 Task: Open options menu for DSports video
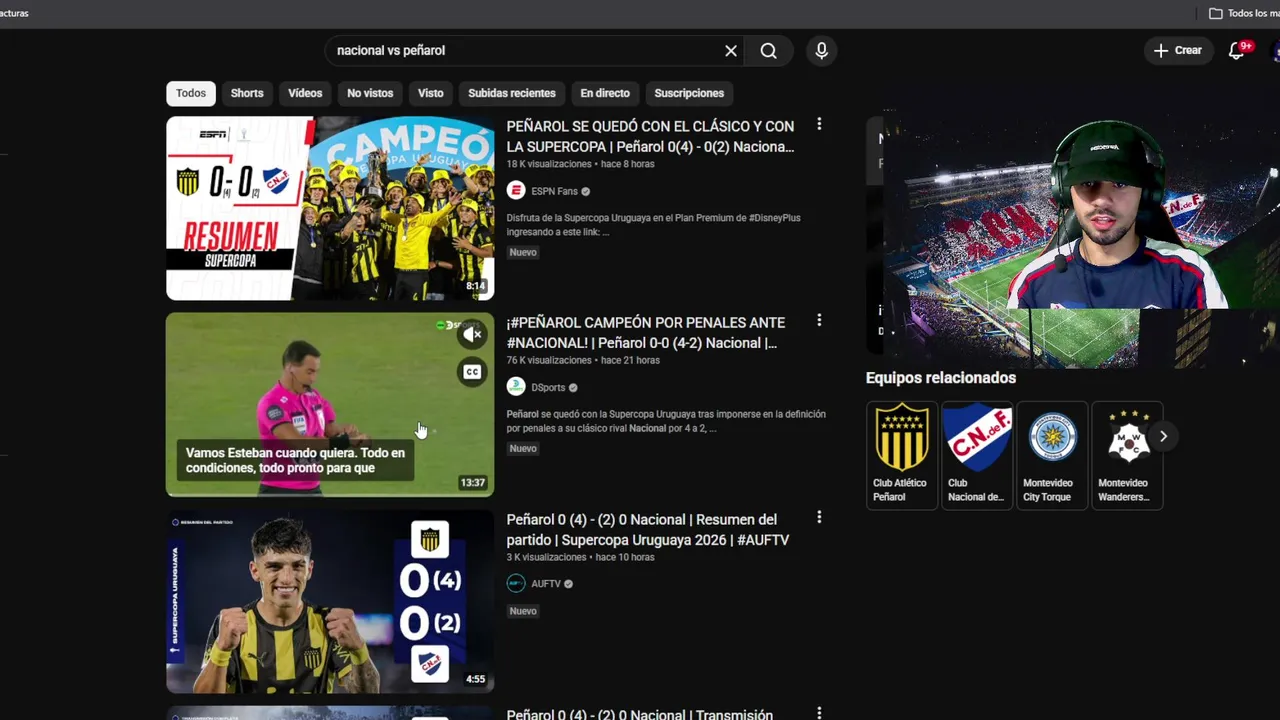(819, 321)
